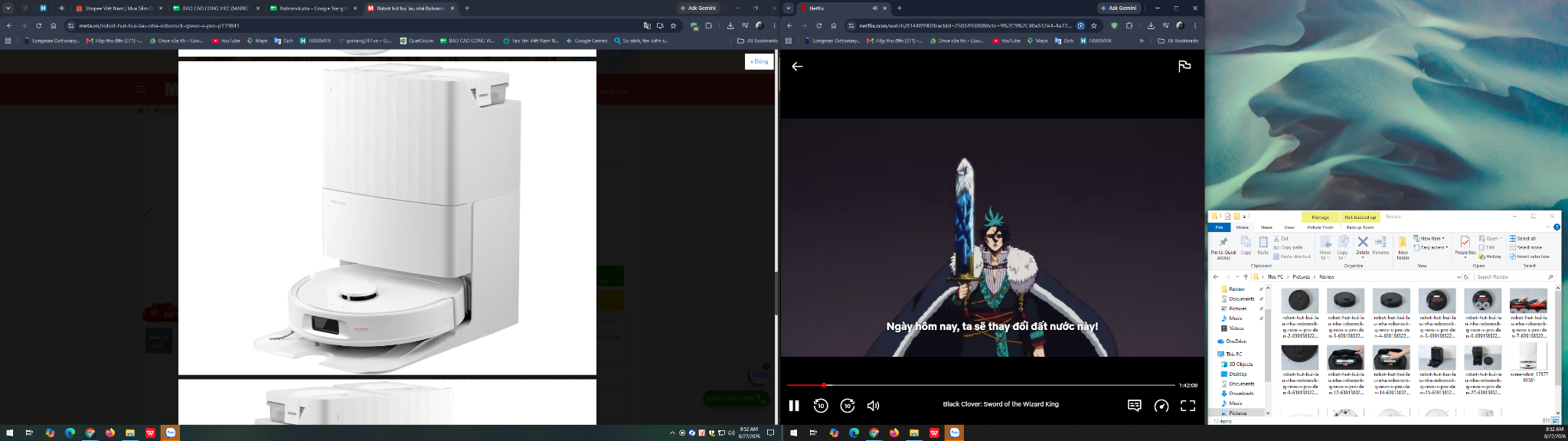Switch Explorer to large thumbnails view icon
Screen dimensions: 1568x441
click(x=1556, y=420)
